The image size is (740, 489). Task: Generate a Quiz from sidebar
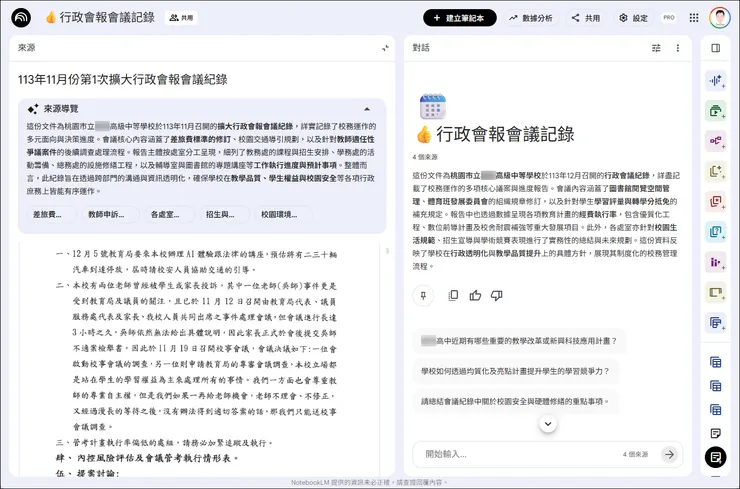tap(715, 232)
